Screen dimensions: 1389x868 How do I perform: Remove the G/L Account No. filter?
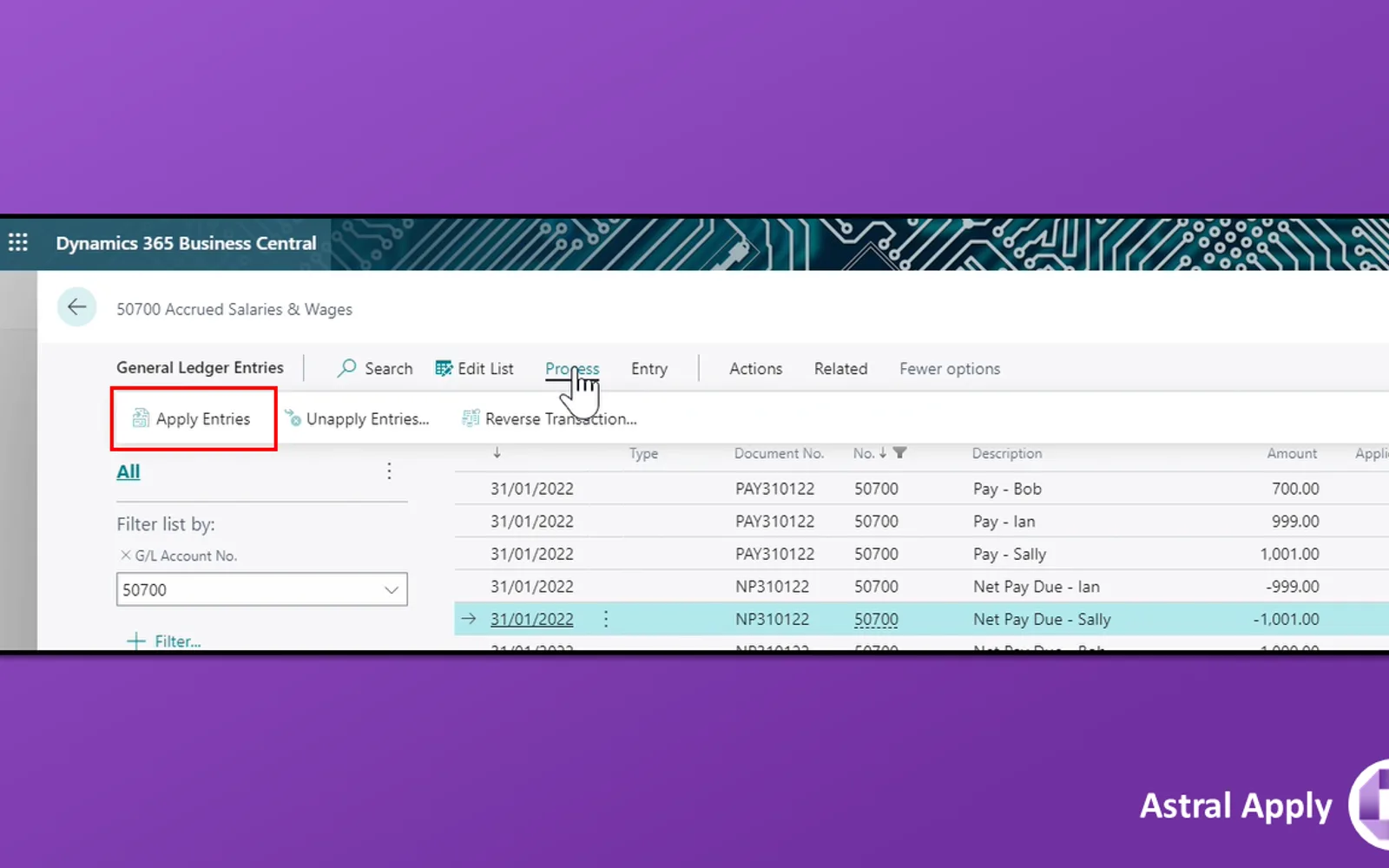pyautogui.click(x=126, y=556)
